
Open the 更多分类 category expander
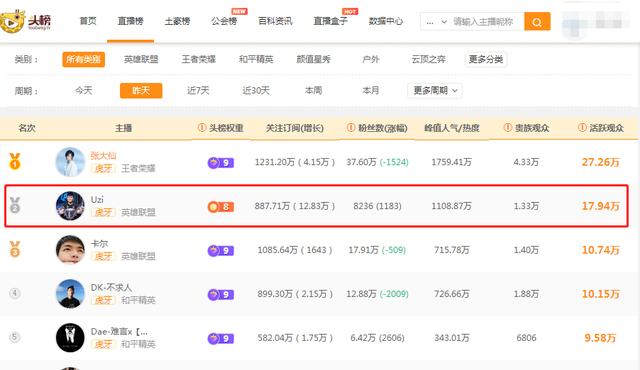click(485, 59)
